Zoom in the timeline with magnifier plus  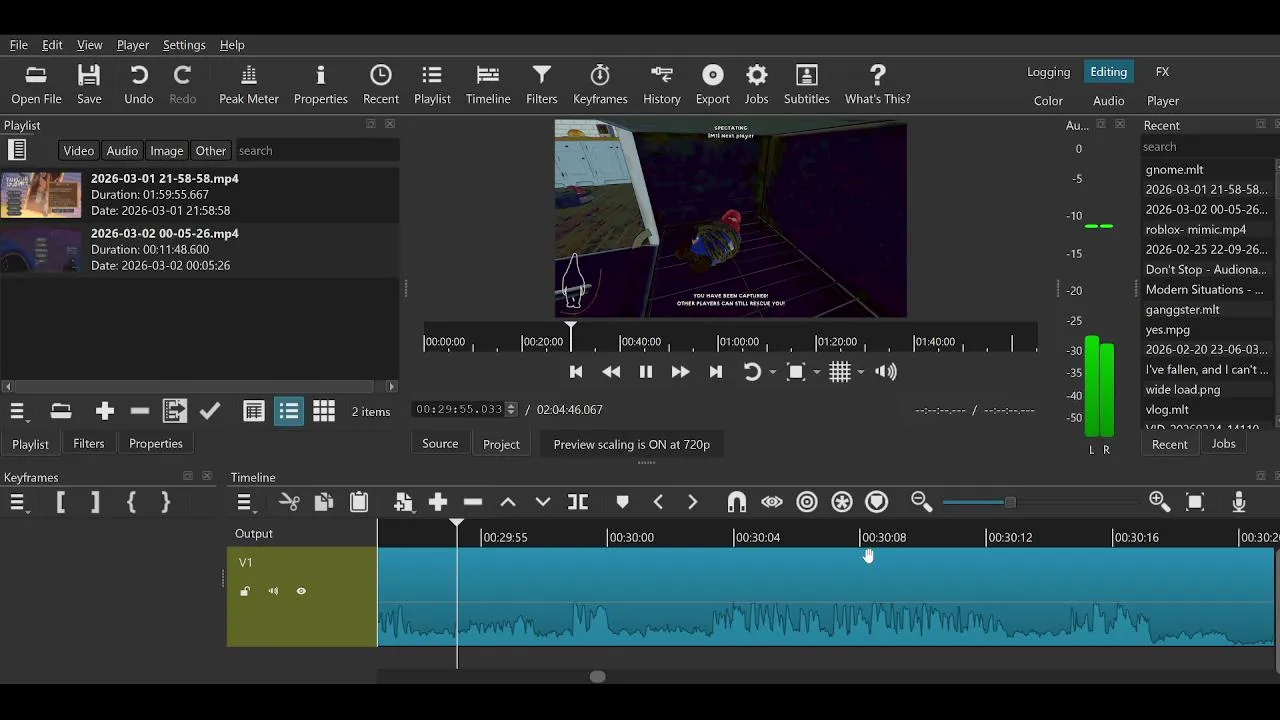click(1160, 502)
